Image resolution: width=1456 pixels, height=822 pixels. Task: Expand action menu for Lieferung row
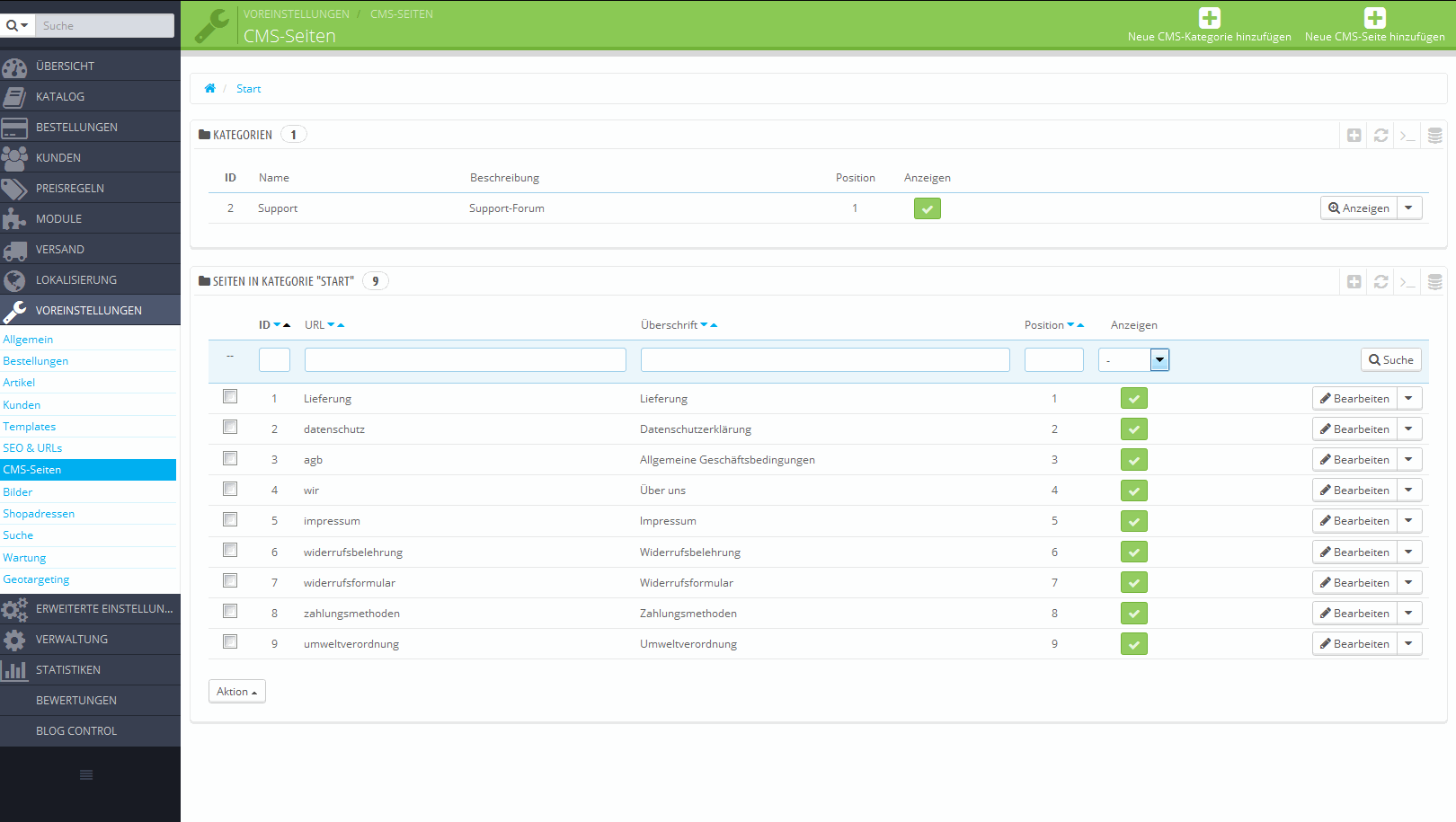click(1409, 399)
